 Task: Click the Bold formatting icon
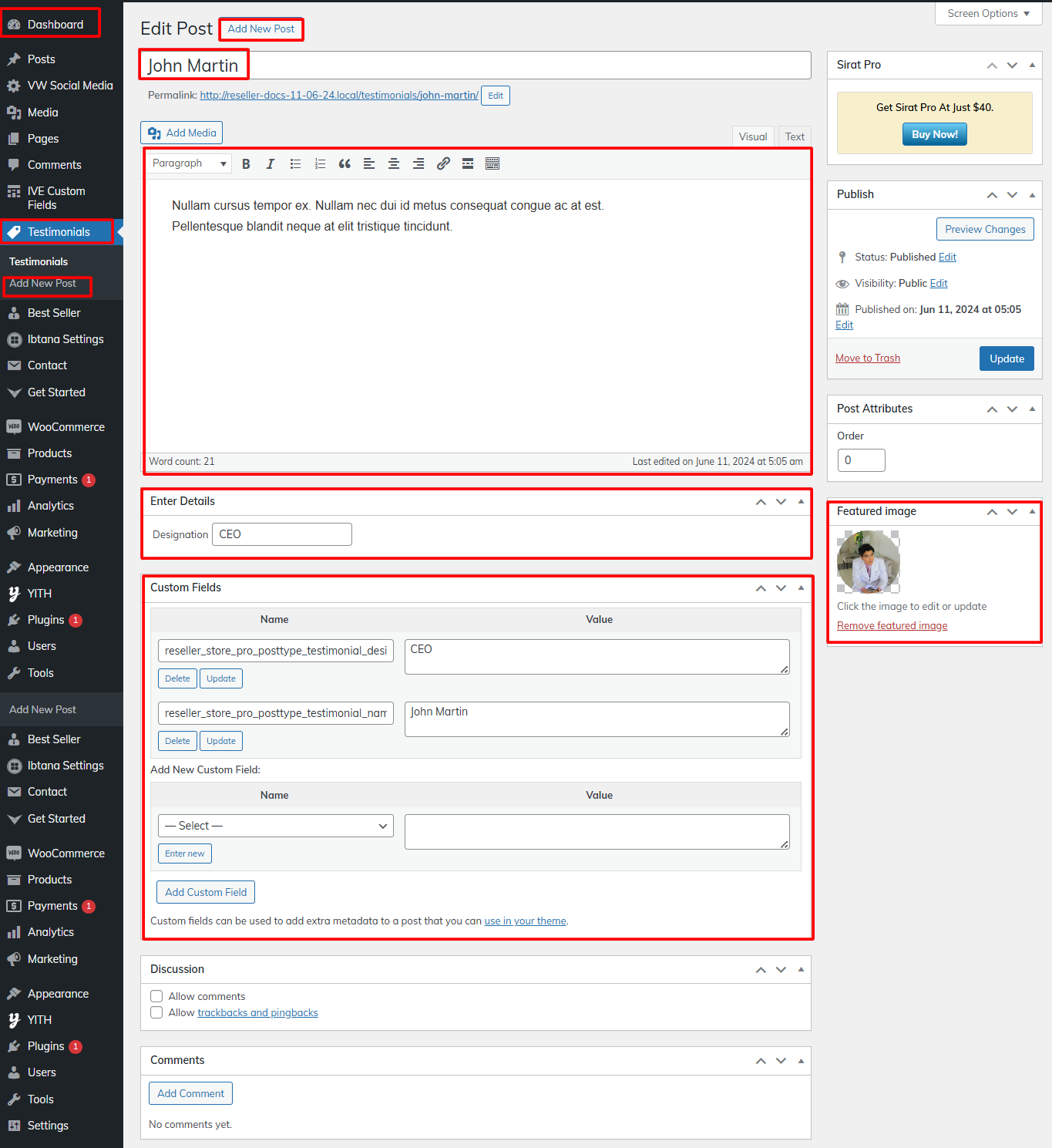tap(246, 163)
